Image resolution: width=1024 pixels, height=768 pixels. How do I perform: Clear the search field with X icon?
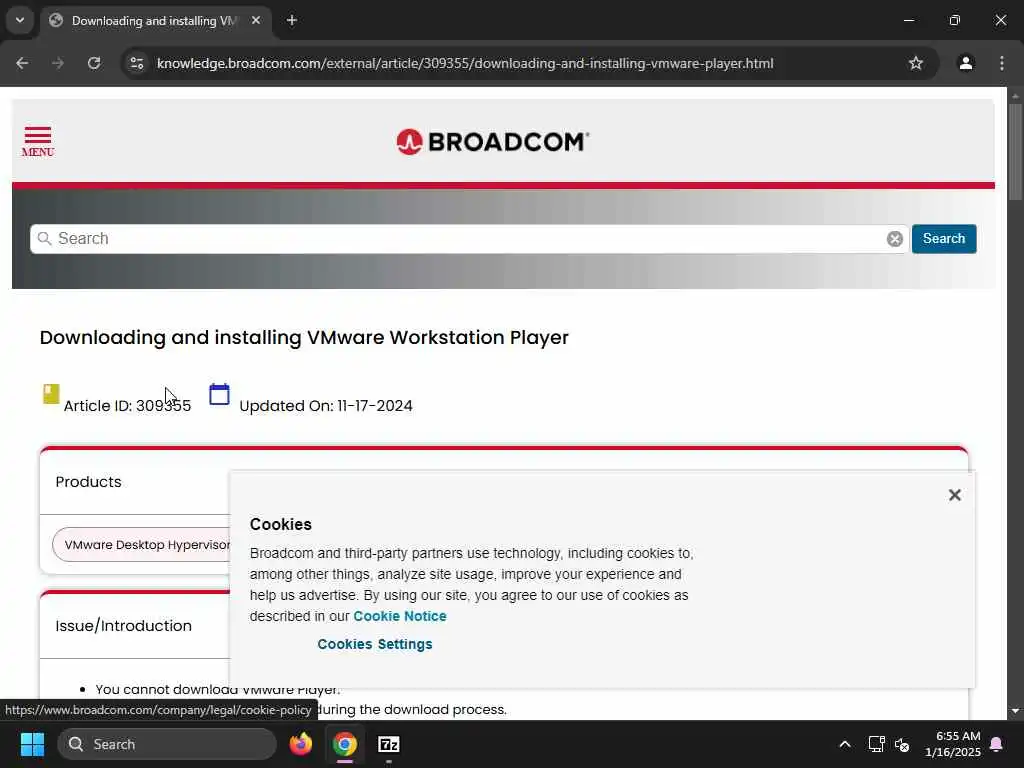tap(895, 239)
